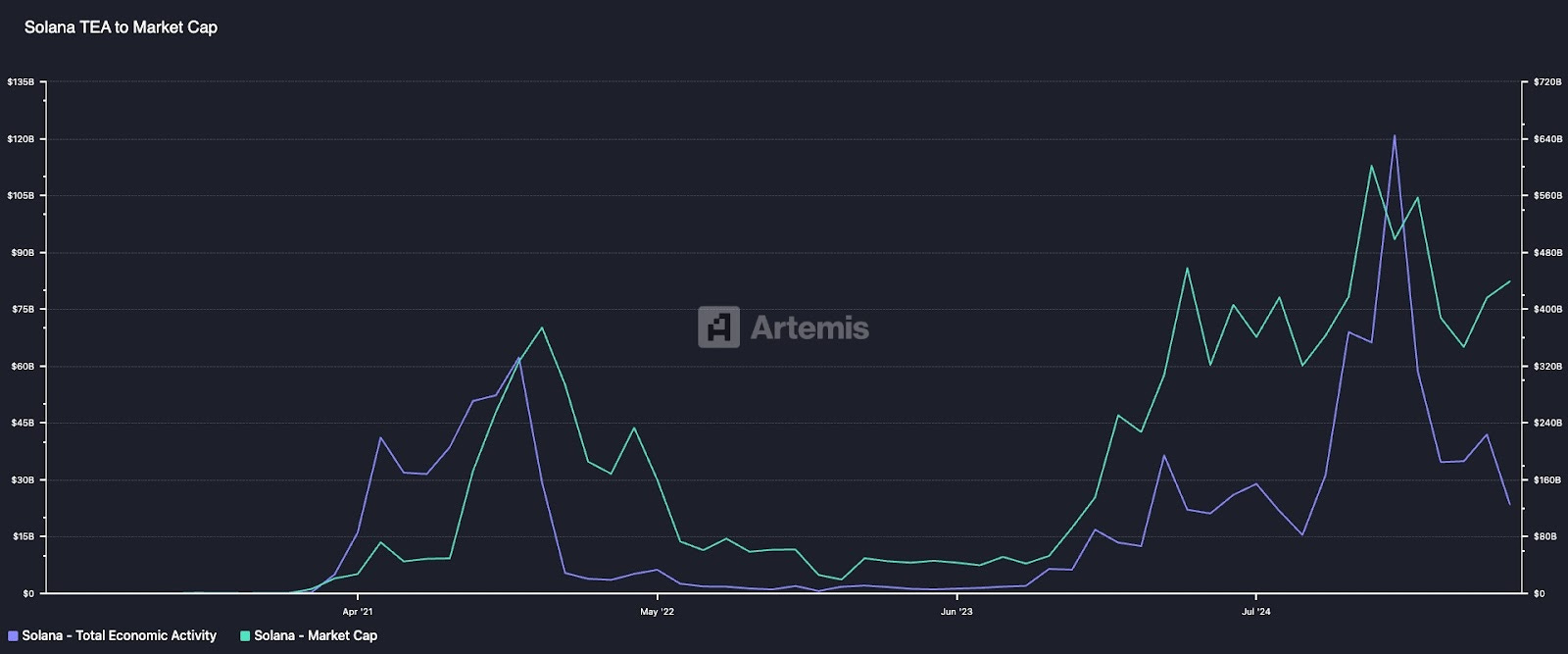The image size is (1568, 654).
Task: Click the green Market Cap legend swatch
Action: [x=245, y=635]
